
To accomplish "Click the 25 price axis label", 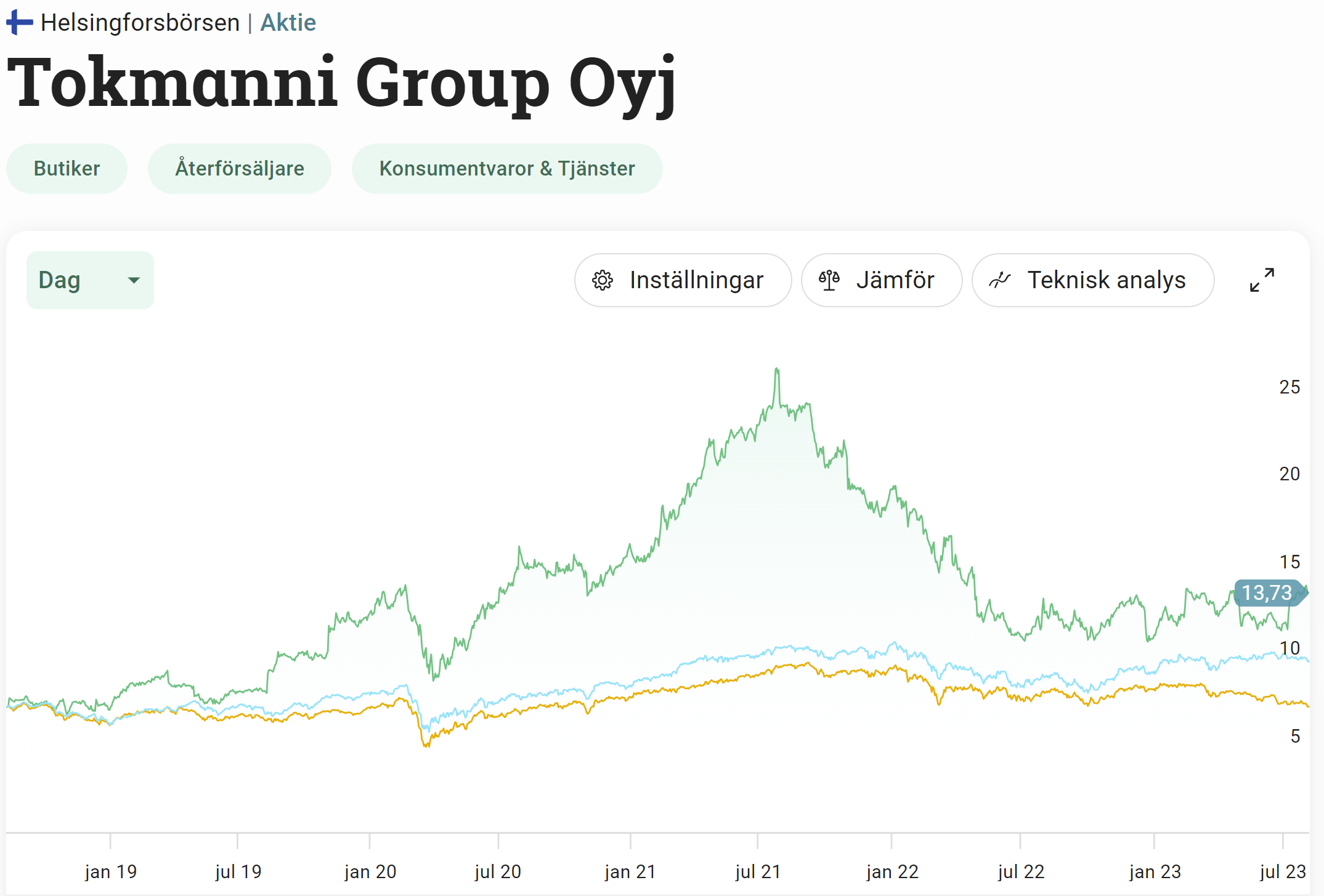I will (1289, 387).
